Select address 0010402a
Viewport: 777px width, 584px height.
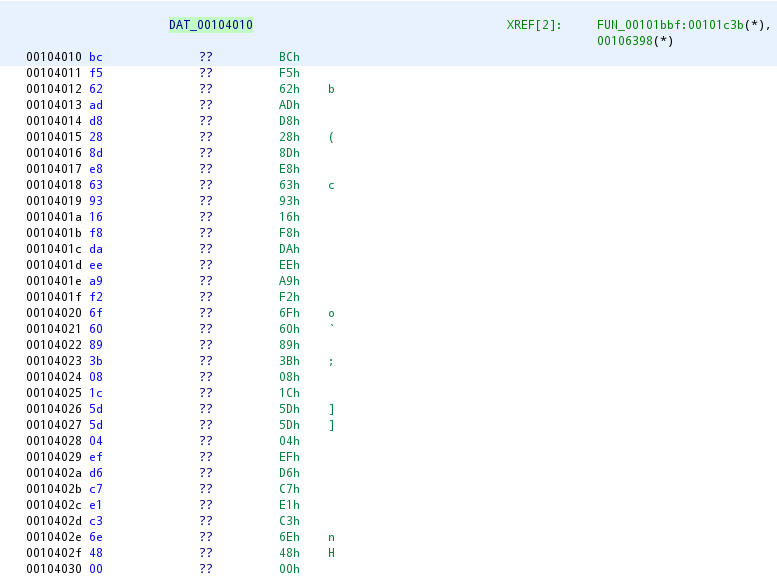click(54, 473)
